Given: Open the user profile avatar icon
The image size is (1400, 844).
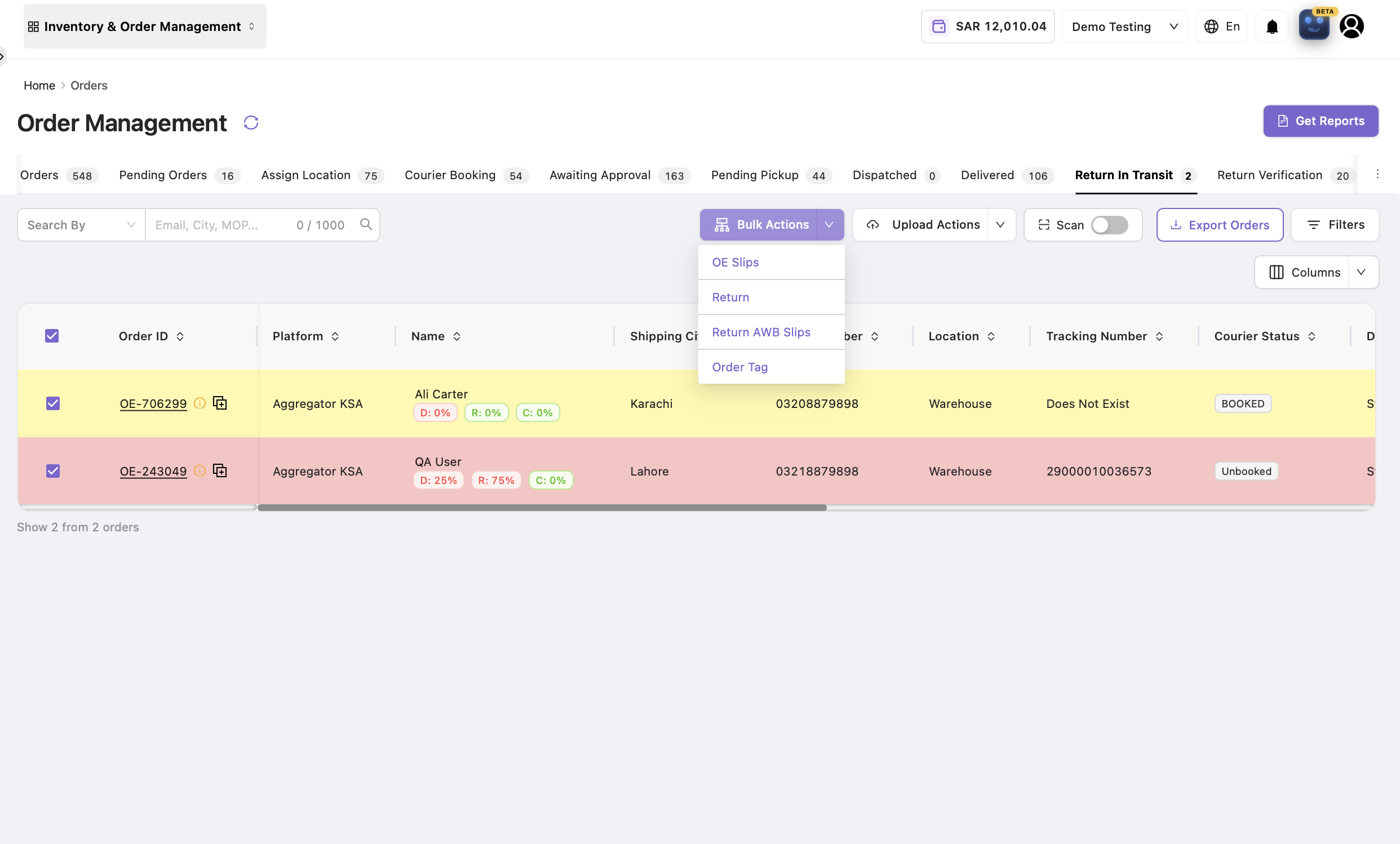Looking at the screenshot, I should 1352,26.
